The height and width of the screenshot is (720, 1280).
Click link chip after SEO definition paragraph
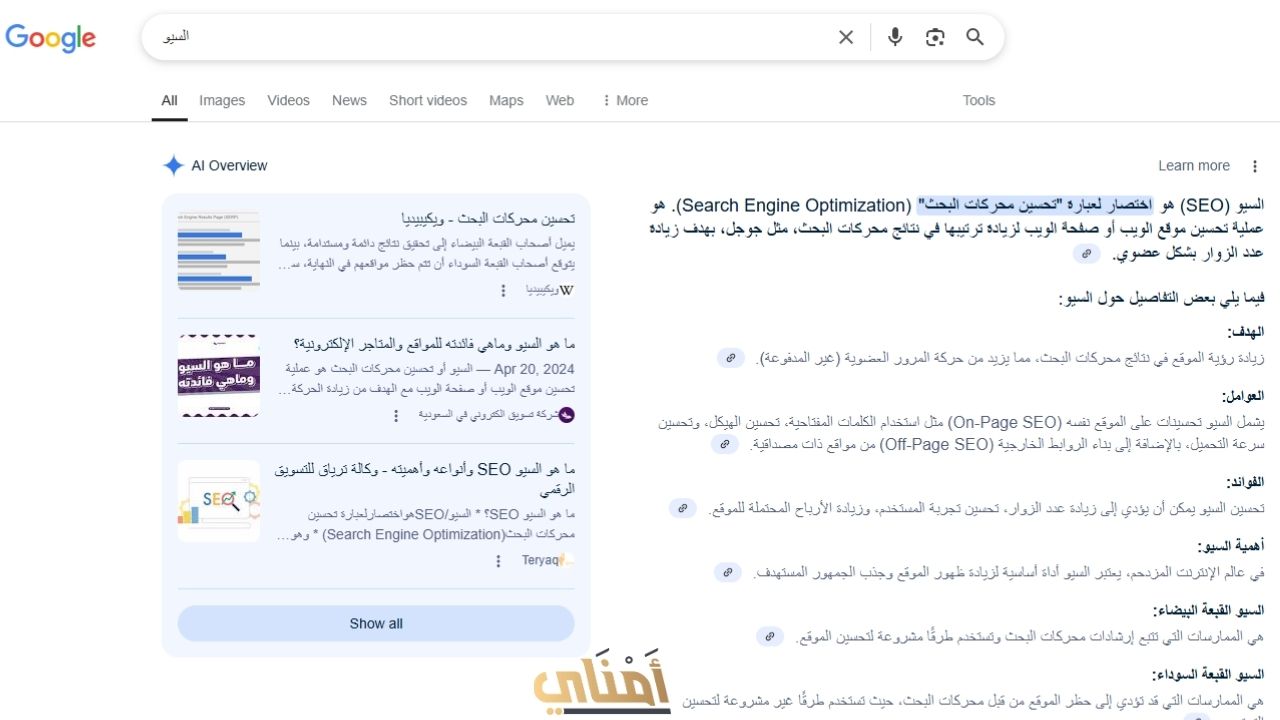click(1087, 254)
